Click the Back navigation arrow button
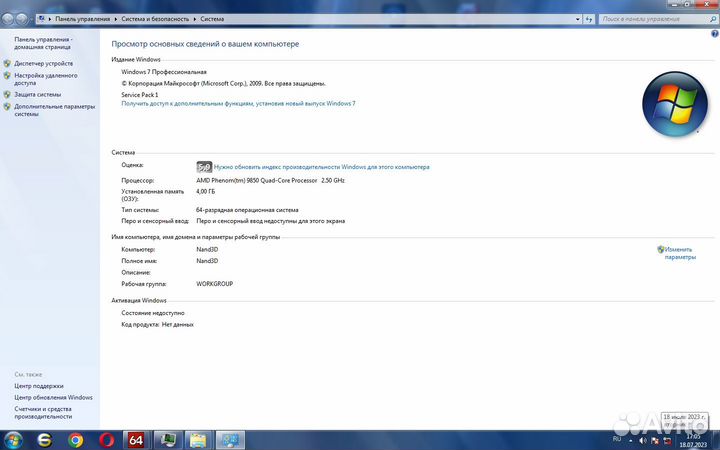Viewport: 720px width, 450px height. pos(8,19)
